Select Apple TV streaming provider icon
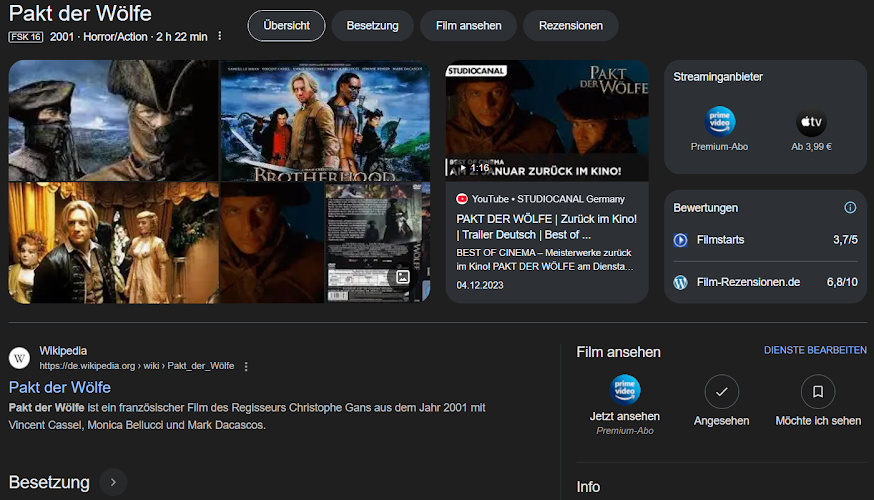This screenshot has width=874, height=500. click(x=811, y=122)
